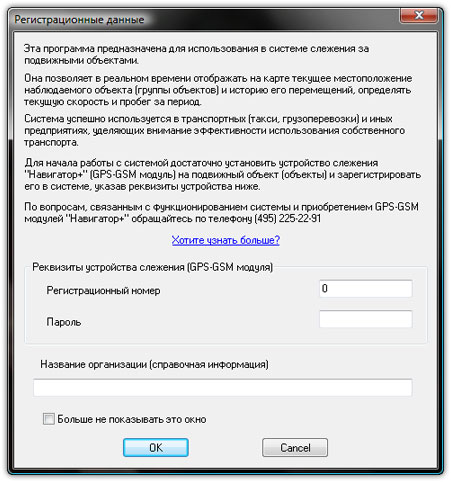Click into the Пароль input field
Screen dimensions: 451x482
point(366,319)
